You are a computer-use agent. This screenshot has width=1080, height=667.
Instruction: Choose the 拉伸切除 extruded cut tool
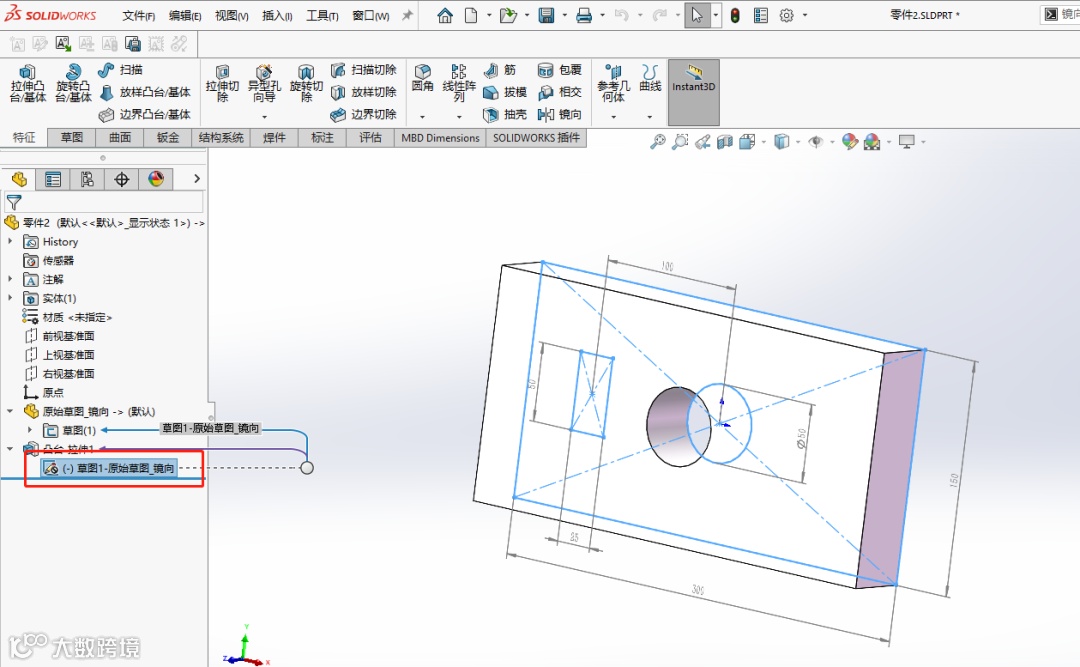(x=222, y=84)
